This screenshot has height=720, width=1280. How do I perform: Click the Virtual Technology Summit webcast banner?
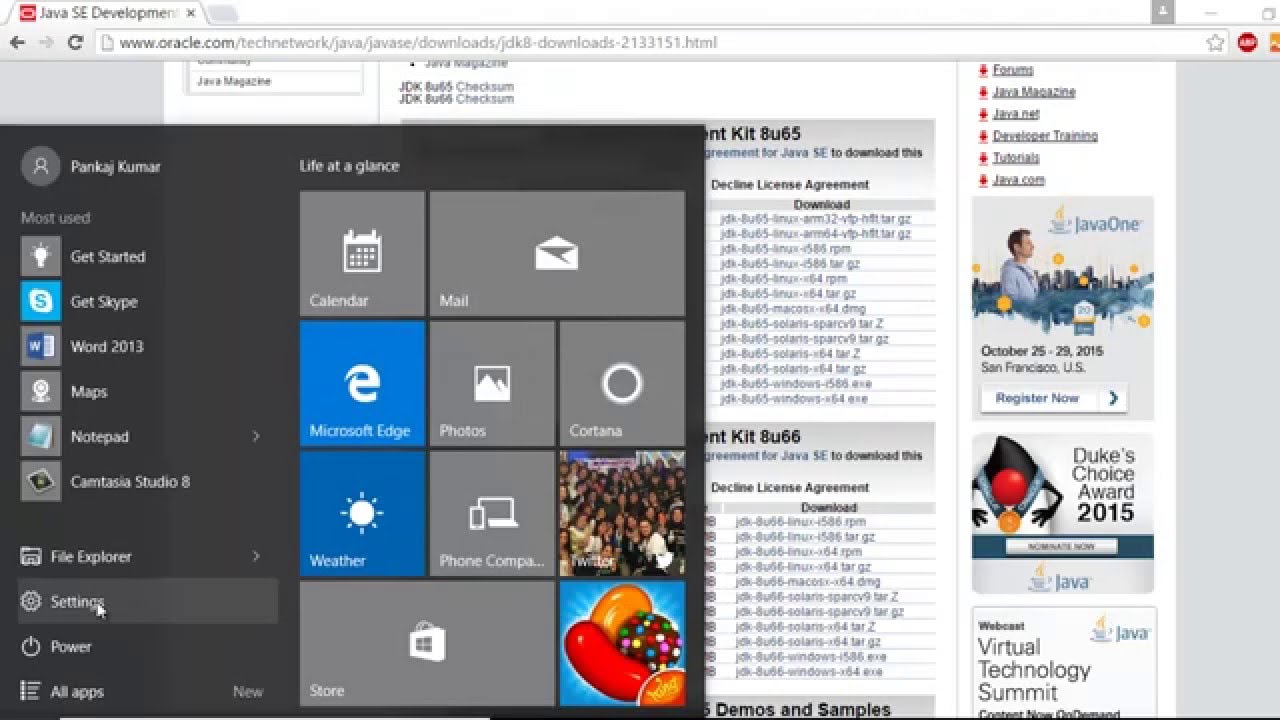1063,663
